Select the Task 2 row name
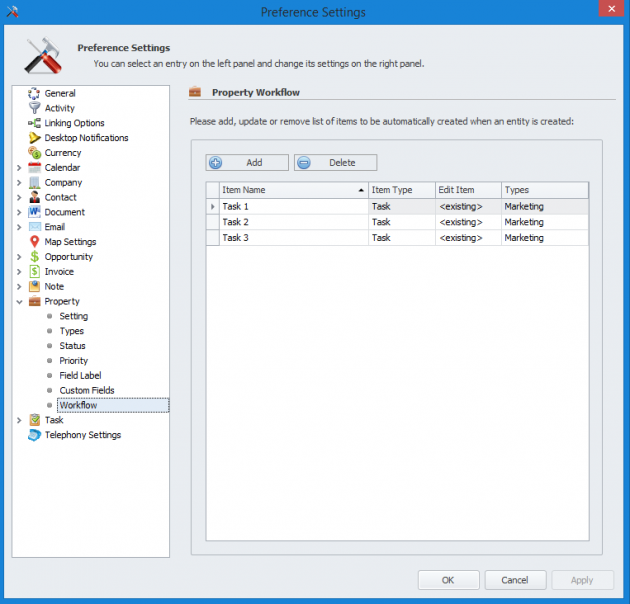 [235, 222]
